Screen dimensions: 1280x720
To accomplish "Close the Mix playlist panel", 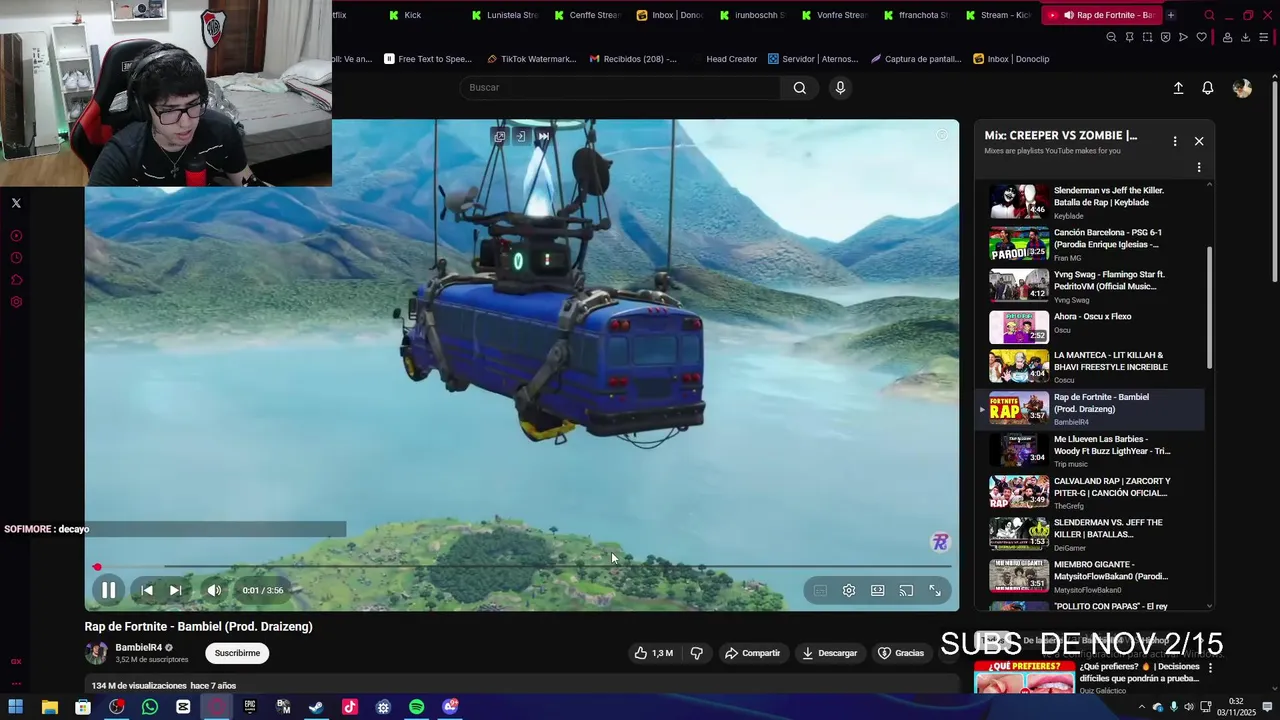I will click(x=1199, y=141).
